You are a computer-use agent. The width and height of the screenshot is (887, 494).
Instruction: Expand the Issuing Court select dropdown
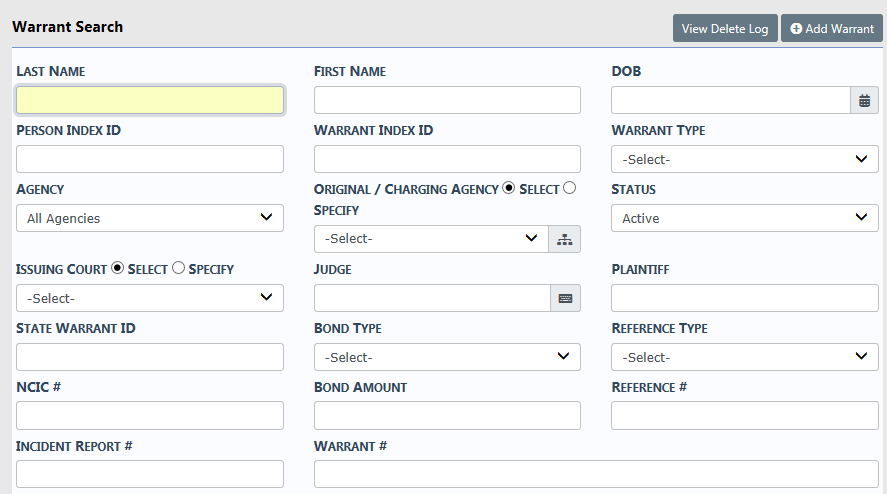coord(150,298)
